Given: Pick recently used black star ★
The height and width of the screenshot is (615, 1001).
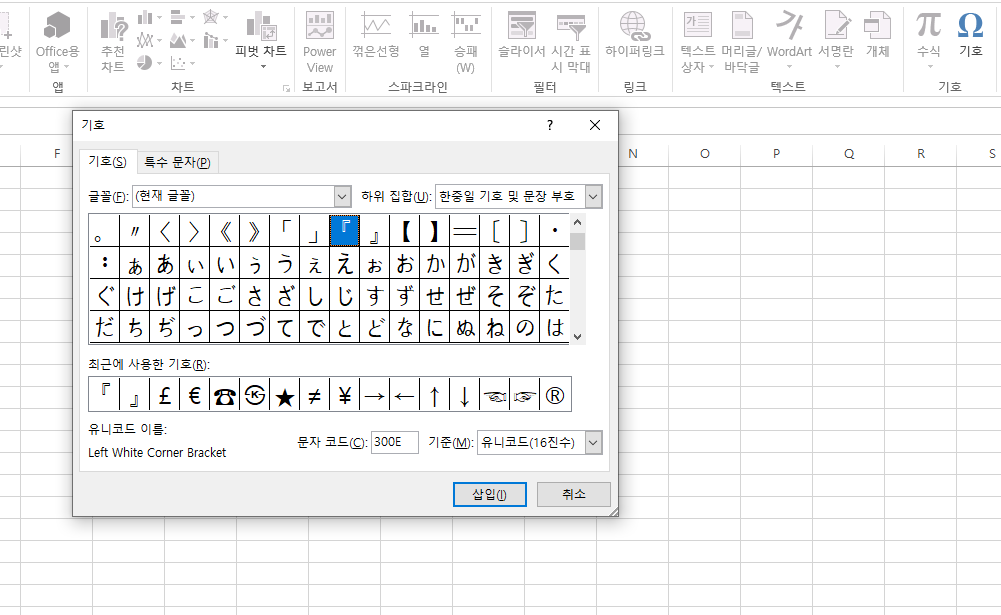Looking at the screenshot, I should point(284,395).
